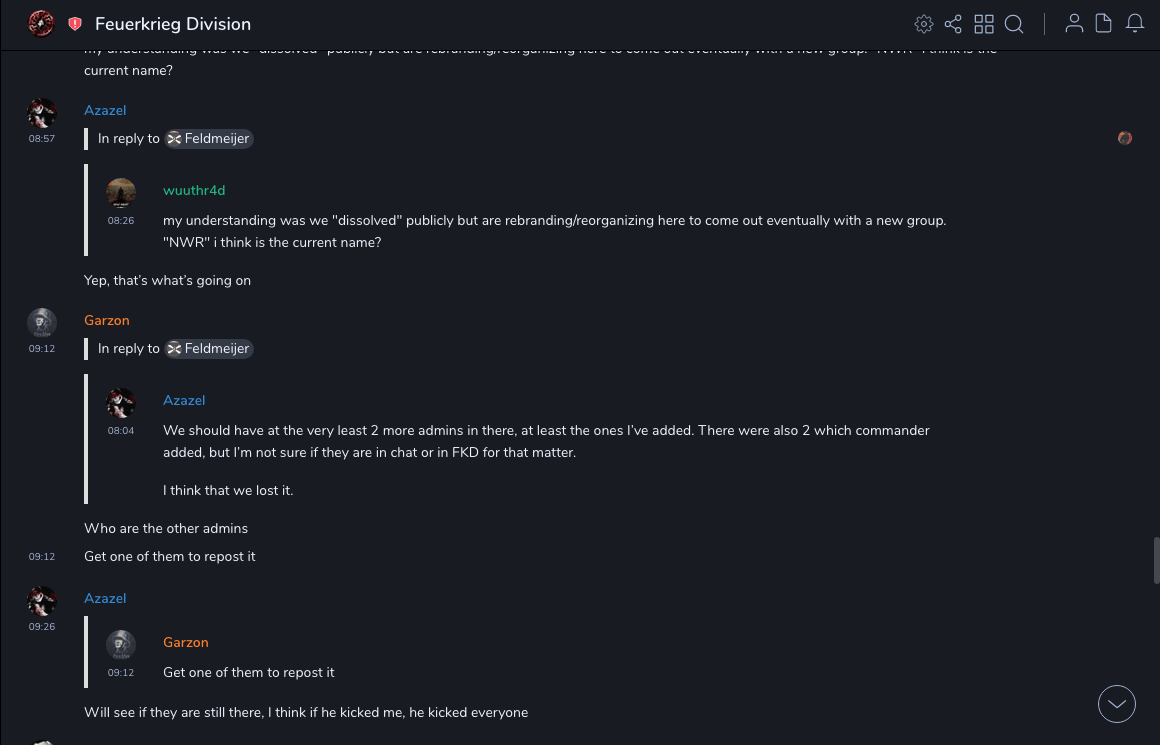Click the 08:04 timestamp in quoted message
Screen dimensions: 1160x745
121,430
